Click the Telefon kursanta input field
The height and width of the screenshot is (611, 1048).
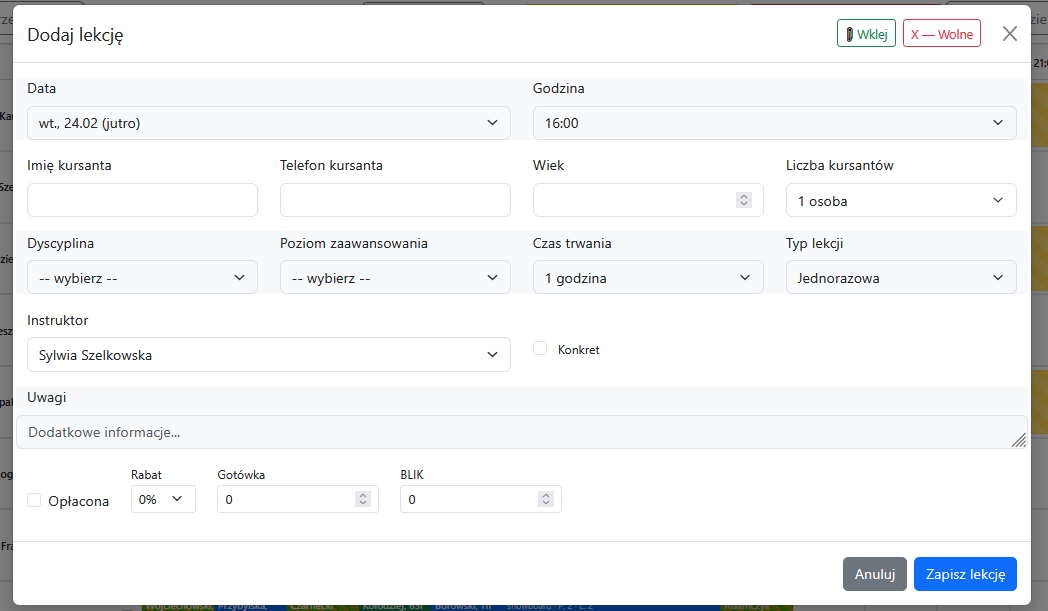pos(395,200)
